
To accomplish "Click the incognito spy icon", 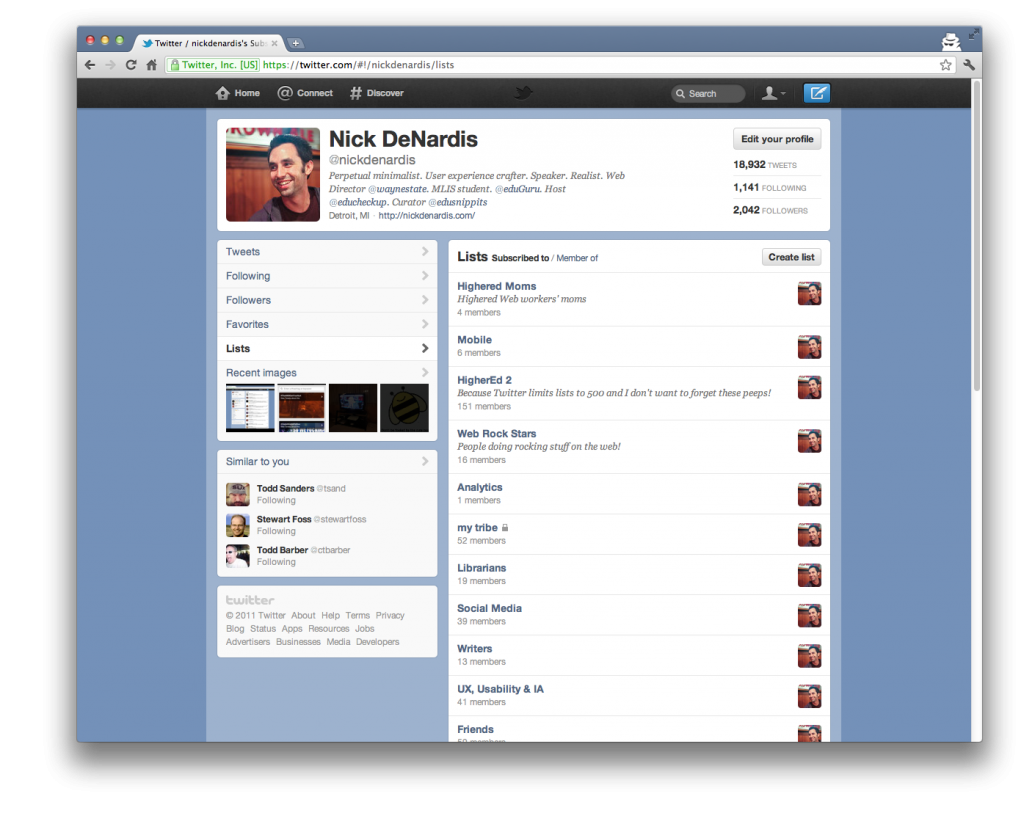I will pyautogui.click(x=951, y=41).
